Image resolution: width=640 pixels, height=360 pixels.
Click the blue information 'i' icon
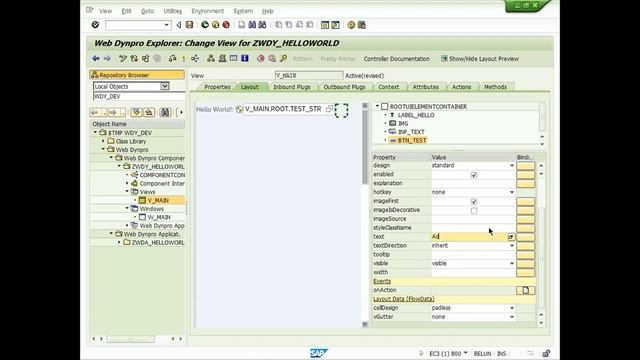(245, 58)
